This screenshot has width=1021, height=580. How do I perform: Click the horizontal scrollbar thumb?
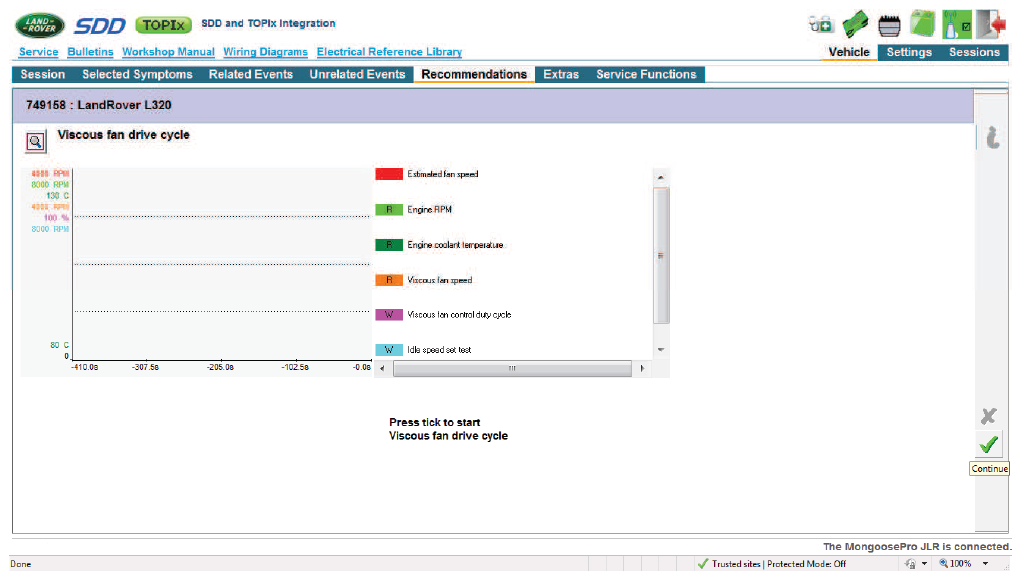pos(512,368)
